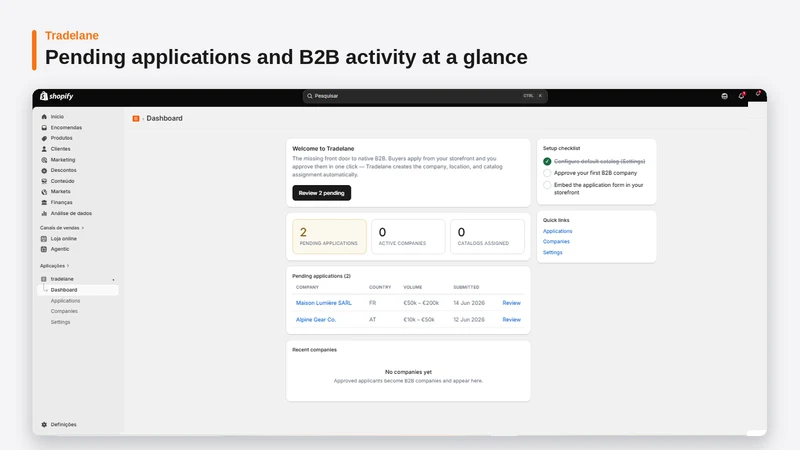This screenshot has width=800, height=450.
Task: Click the SUBMITTED column header
Action: click(x=466, y=287)
